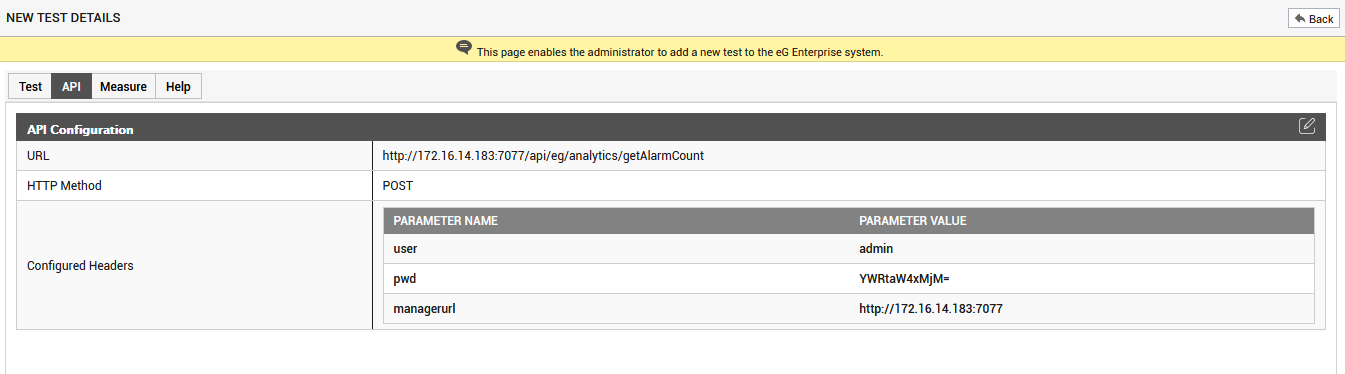Image resolution: width=1345 pixels, height=374 pixels.
Task: Select the user parameter row
Action: [849, 249]
